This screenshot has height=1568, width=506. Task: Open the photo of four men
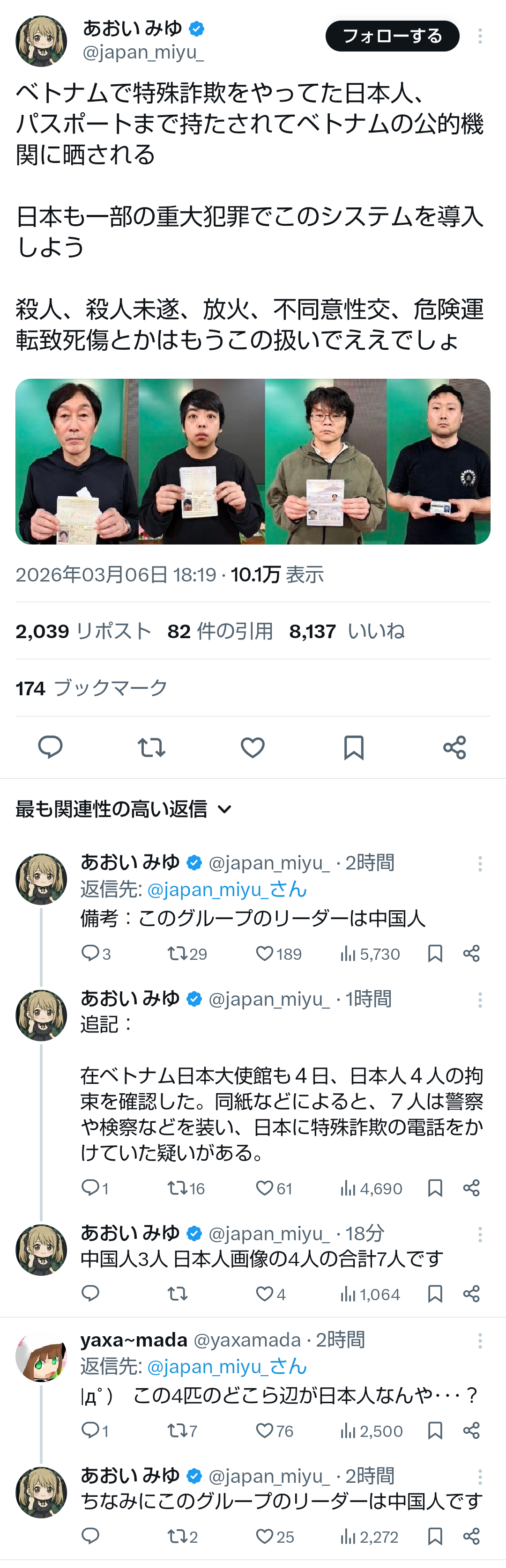coord(253,461)
